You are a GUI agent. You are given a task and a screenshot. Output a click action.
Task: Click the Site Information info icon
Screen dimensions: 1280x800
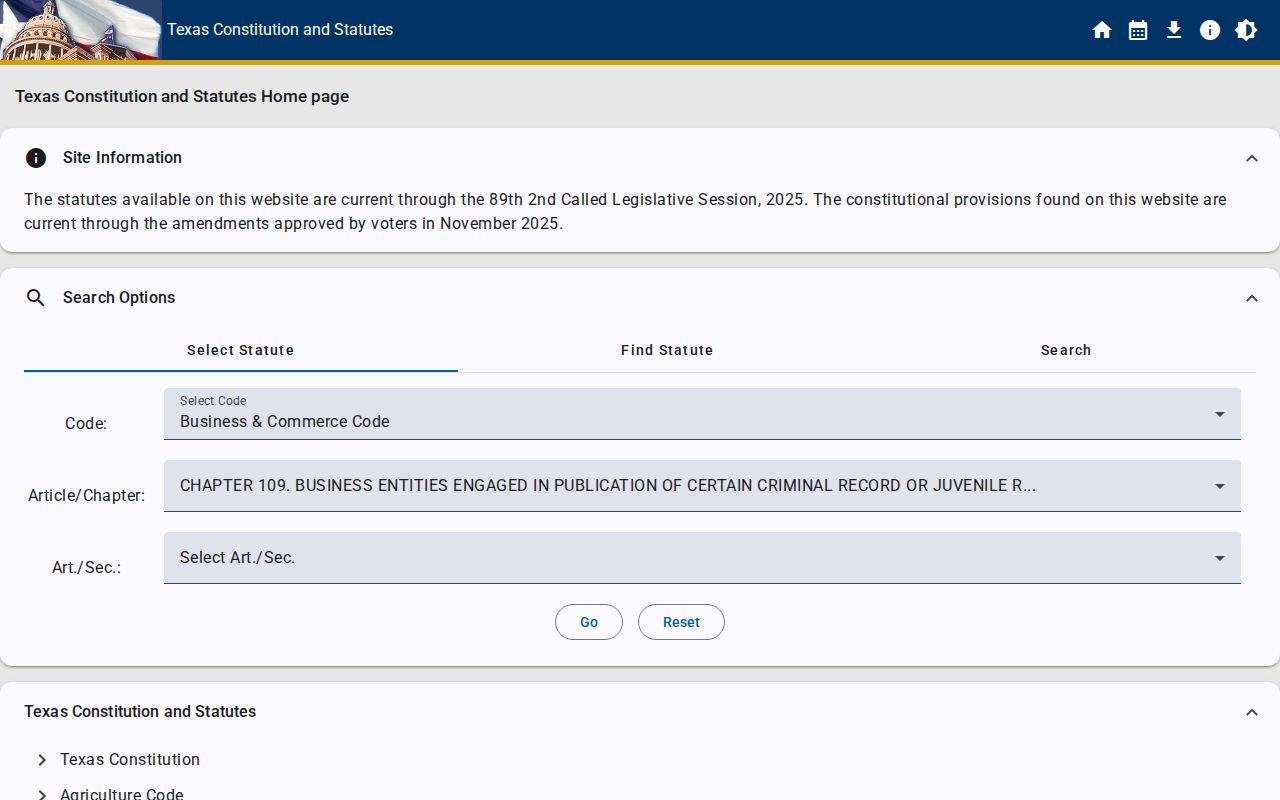[36, 158]
